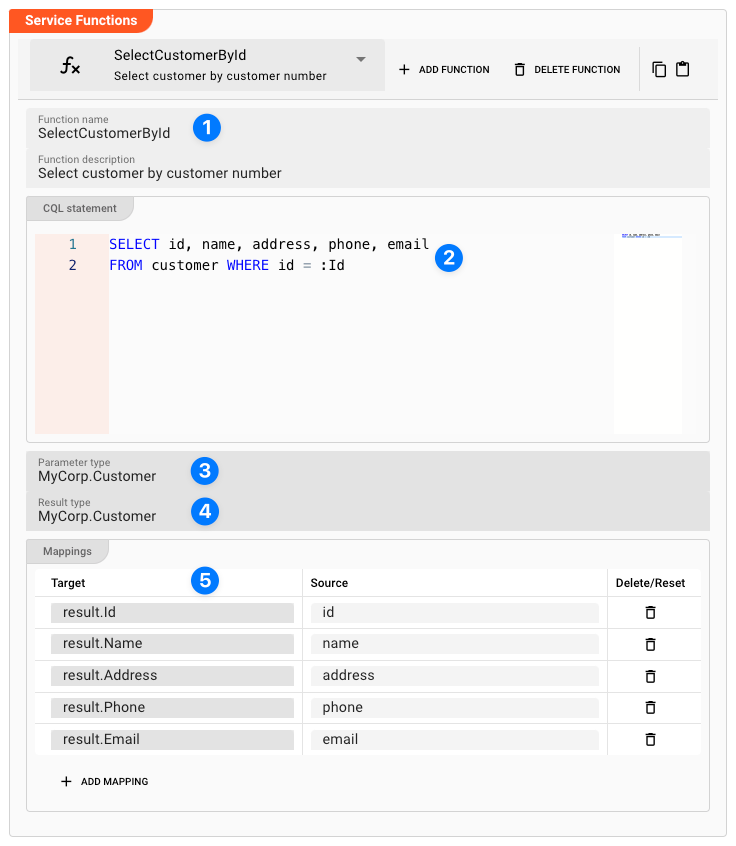Delete the result.Email mapping row
This screenshot has height=846, width=736.
650,740
